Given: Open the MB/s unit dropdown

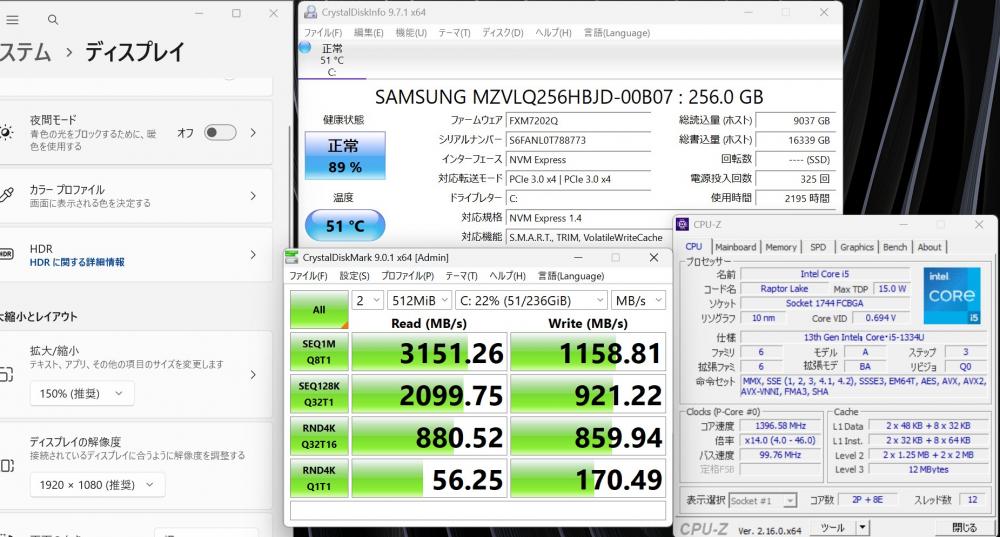Looking at the screenshot, I should click(x=638, y=300).
